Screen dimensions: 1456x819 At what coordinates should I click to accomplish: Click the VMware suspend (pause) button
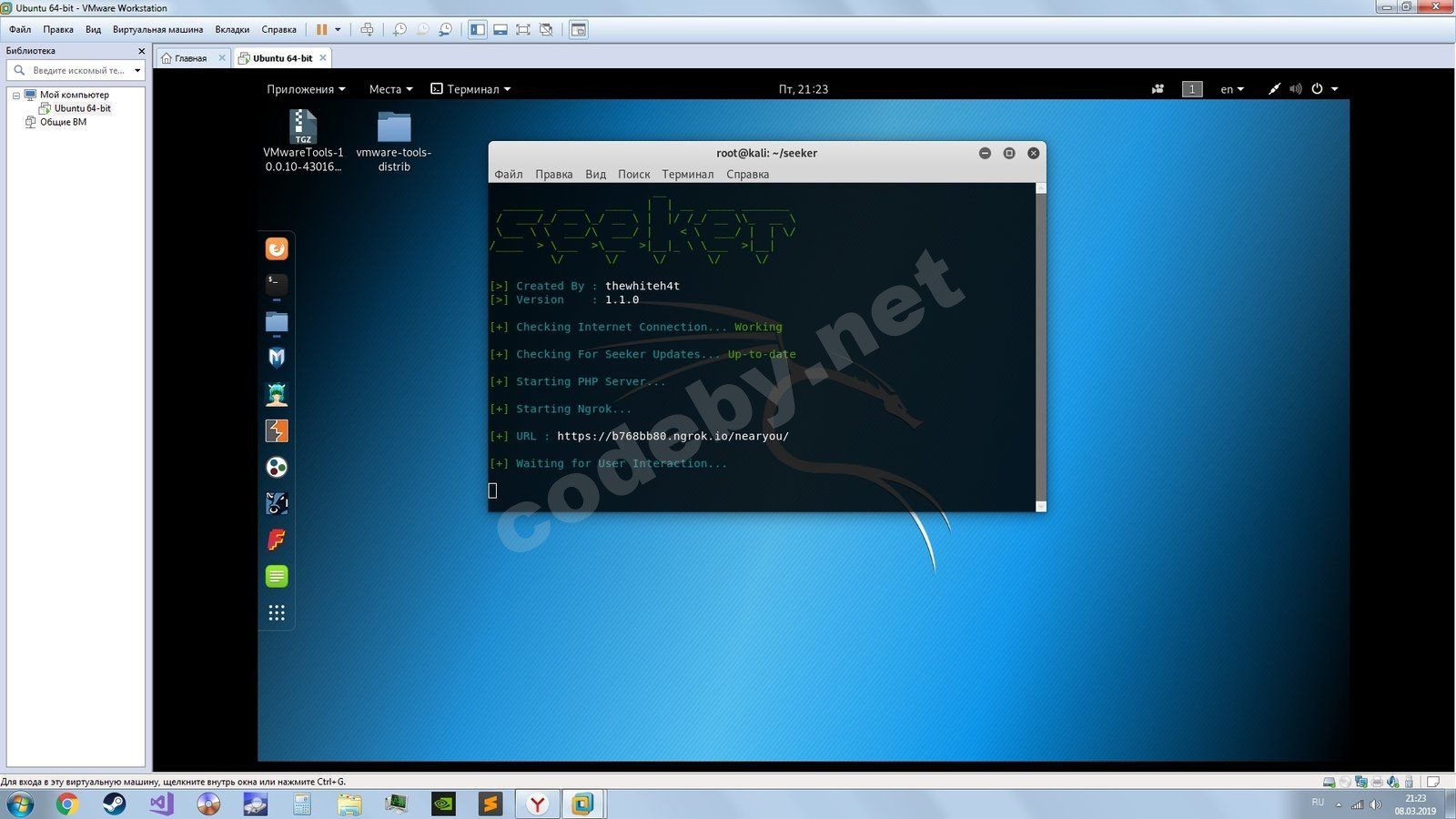(321, 29)
